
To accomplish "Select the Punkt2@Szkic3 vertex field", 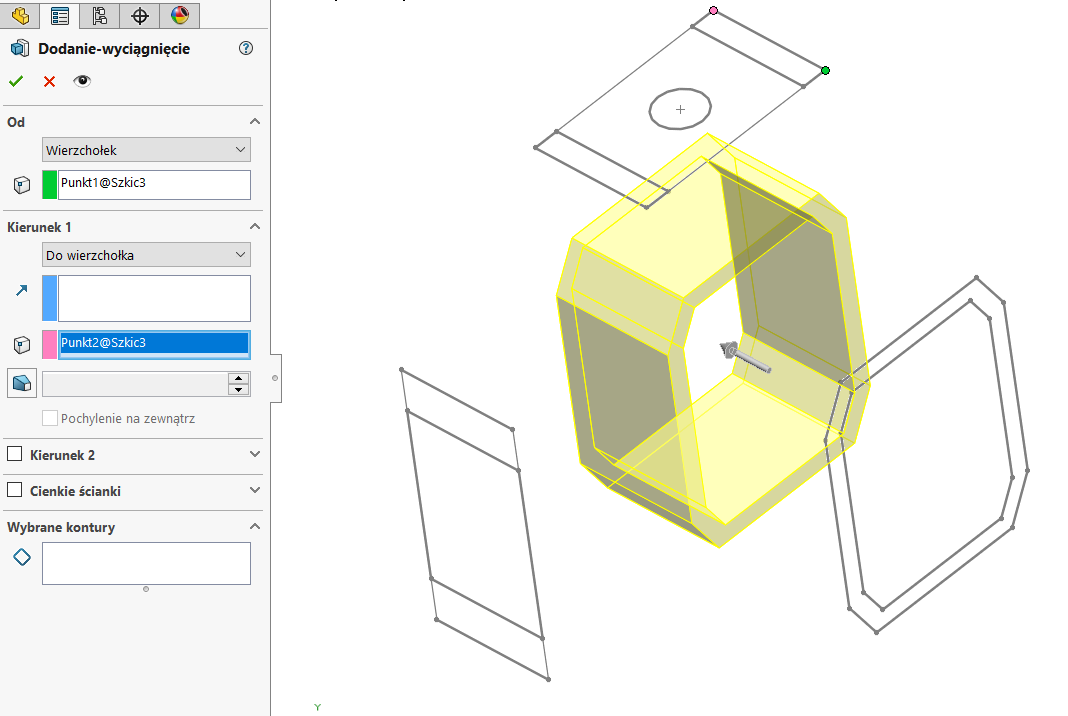I will click(x=153, y=344).
